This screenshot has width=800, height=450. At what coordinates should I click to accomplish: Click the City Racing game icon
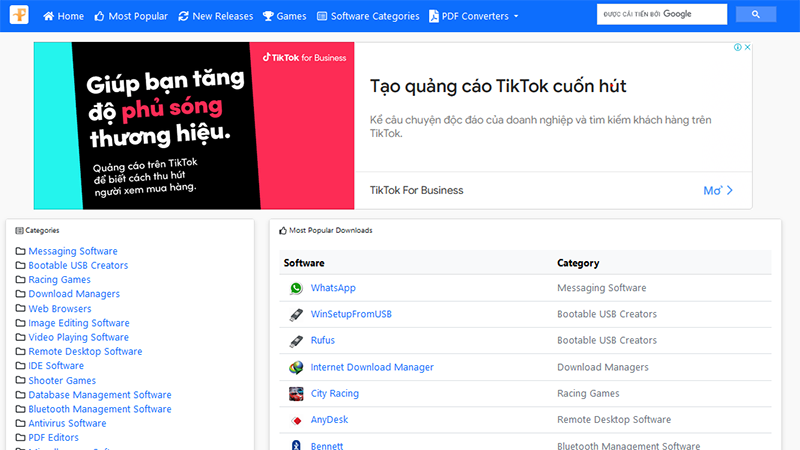click(x=296, y=394)
